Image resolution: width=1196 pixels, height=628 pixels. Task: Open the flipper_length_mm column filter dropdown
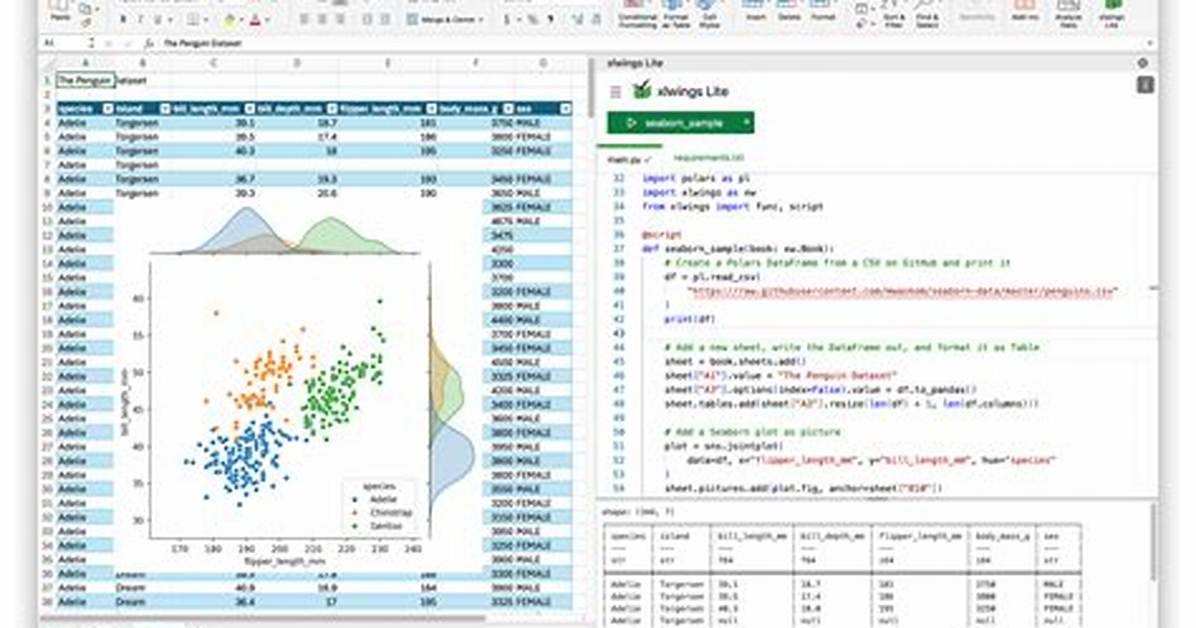click(x=432, y=109)
